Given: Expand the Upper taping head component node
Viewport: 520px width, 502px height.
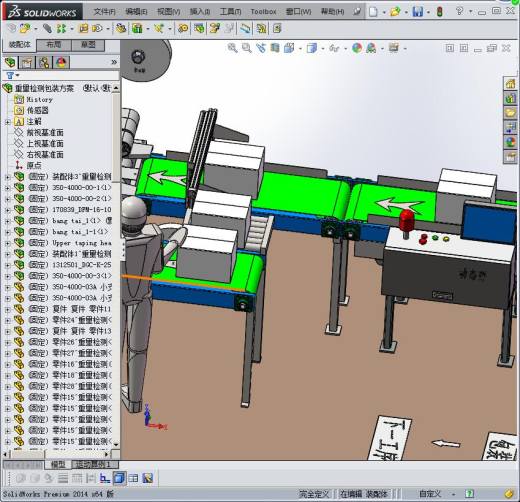Looking at the screenshot, I should 7,243.
